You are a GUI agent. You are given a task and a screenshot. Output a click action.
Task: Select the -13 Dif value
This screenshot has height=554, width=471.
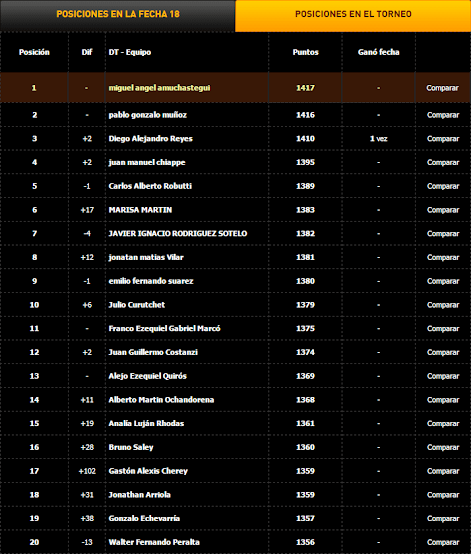(87, 542)
